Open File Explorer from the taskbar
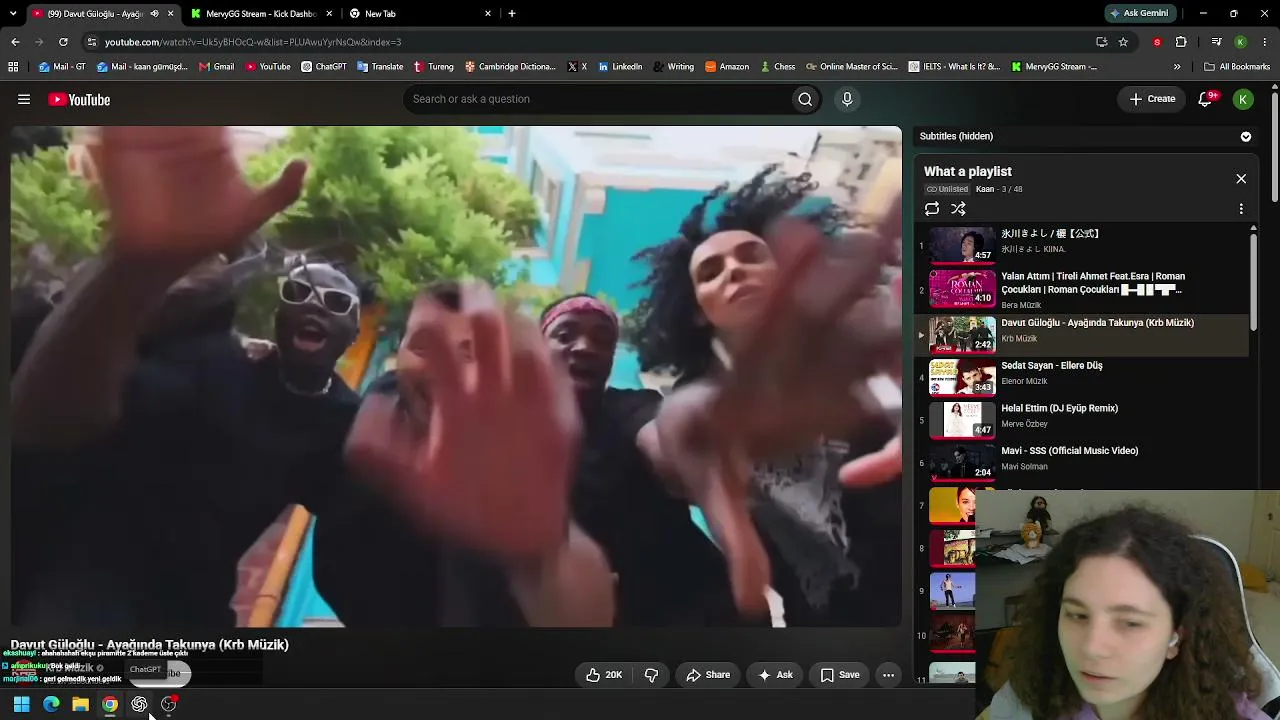 point(80,704)
